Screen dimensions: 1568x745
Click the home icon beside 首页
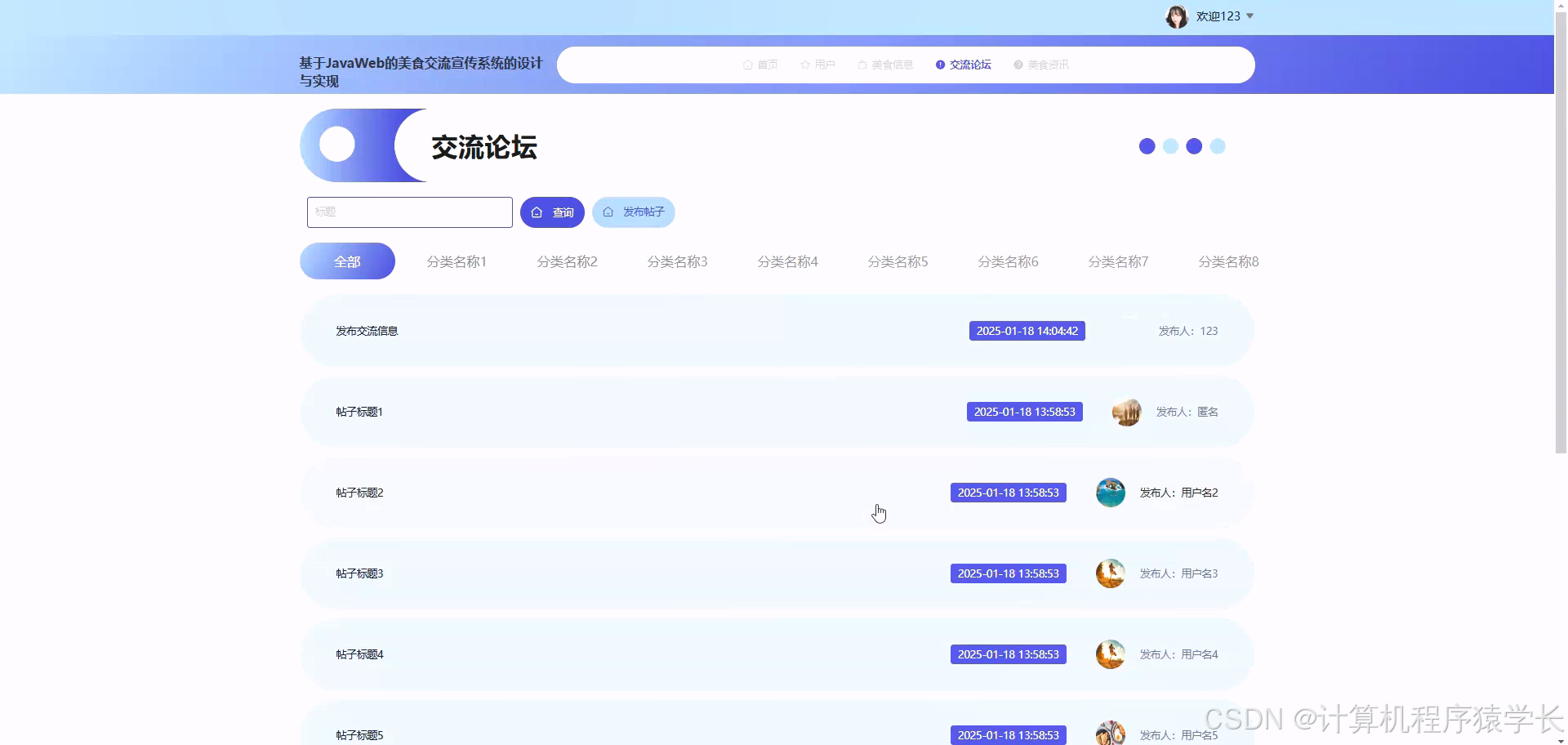tap(747, 65)
